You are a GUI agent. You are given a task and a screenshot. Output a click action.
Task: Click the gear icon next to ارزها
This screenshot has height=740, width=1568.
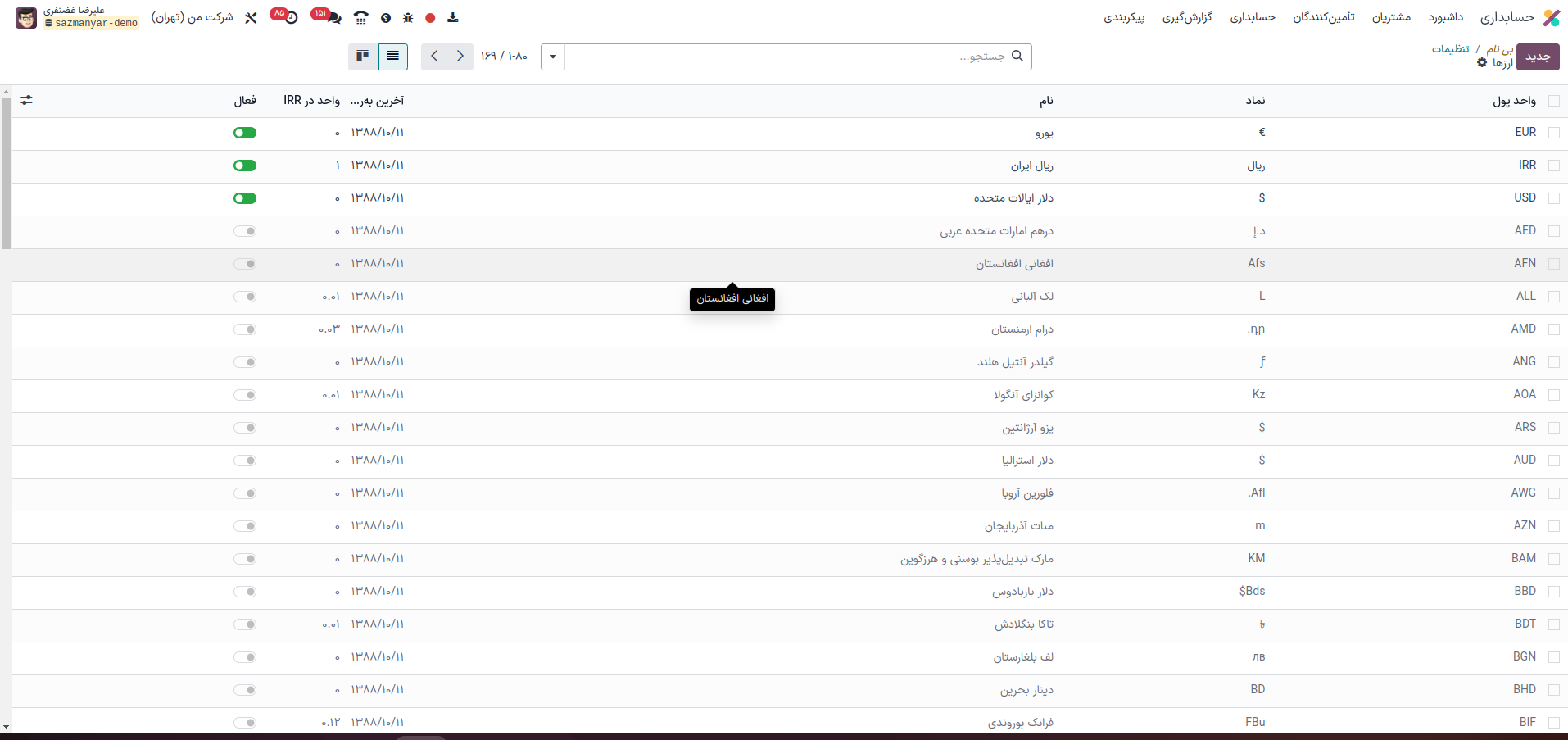[x=1482, y=63]
